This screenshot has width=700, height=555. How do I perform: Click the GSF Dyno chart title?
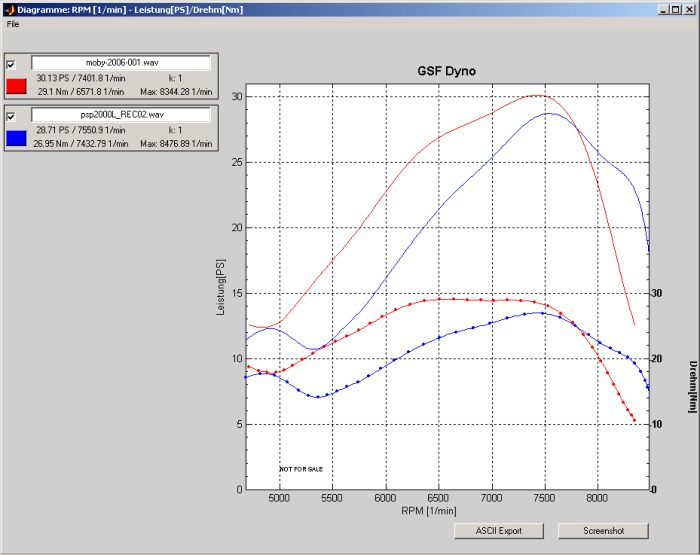(447, 72)
